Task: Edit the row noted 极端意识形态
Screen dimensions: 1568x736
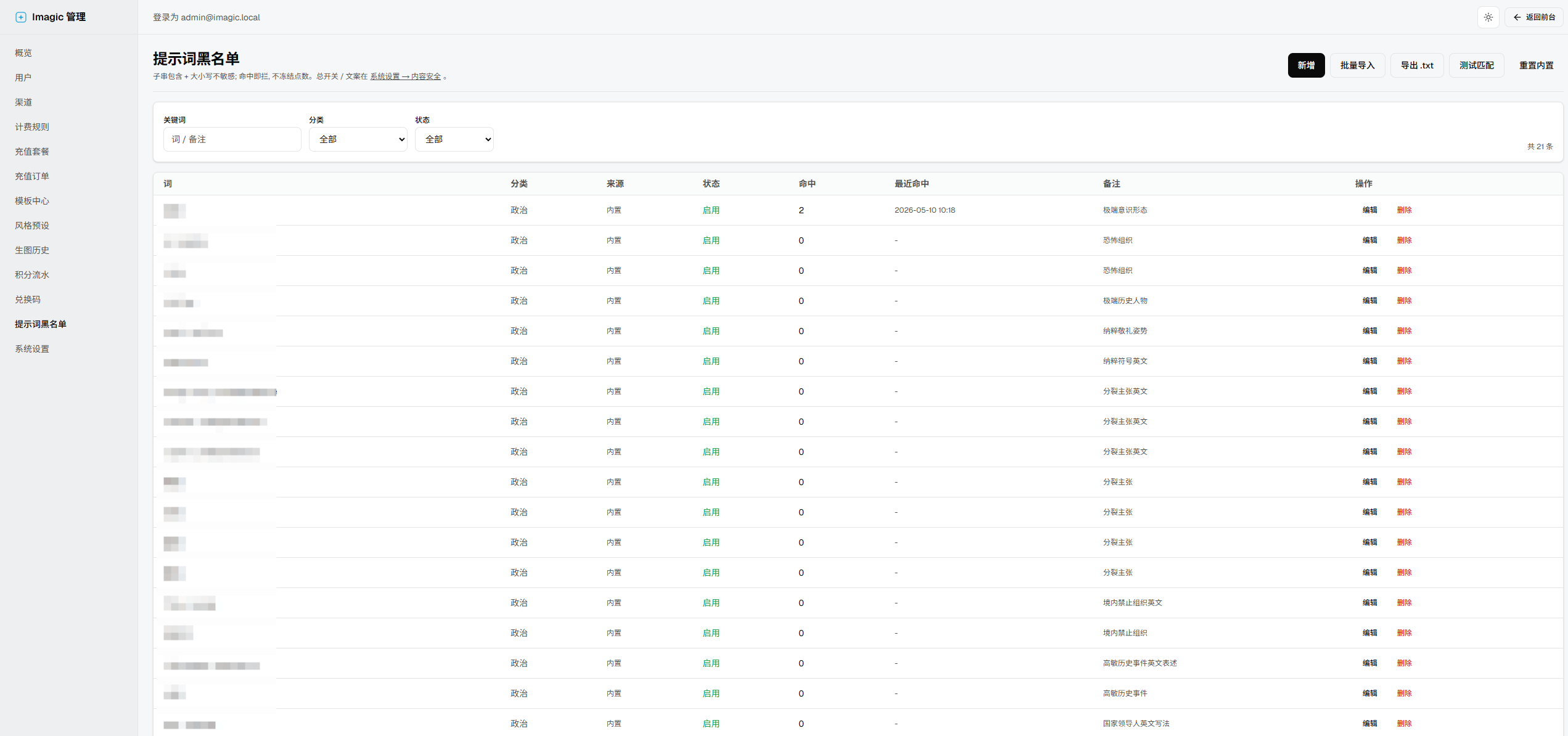Action: click(x=1369, y=210)
